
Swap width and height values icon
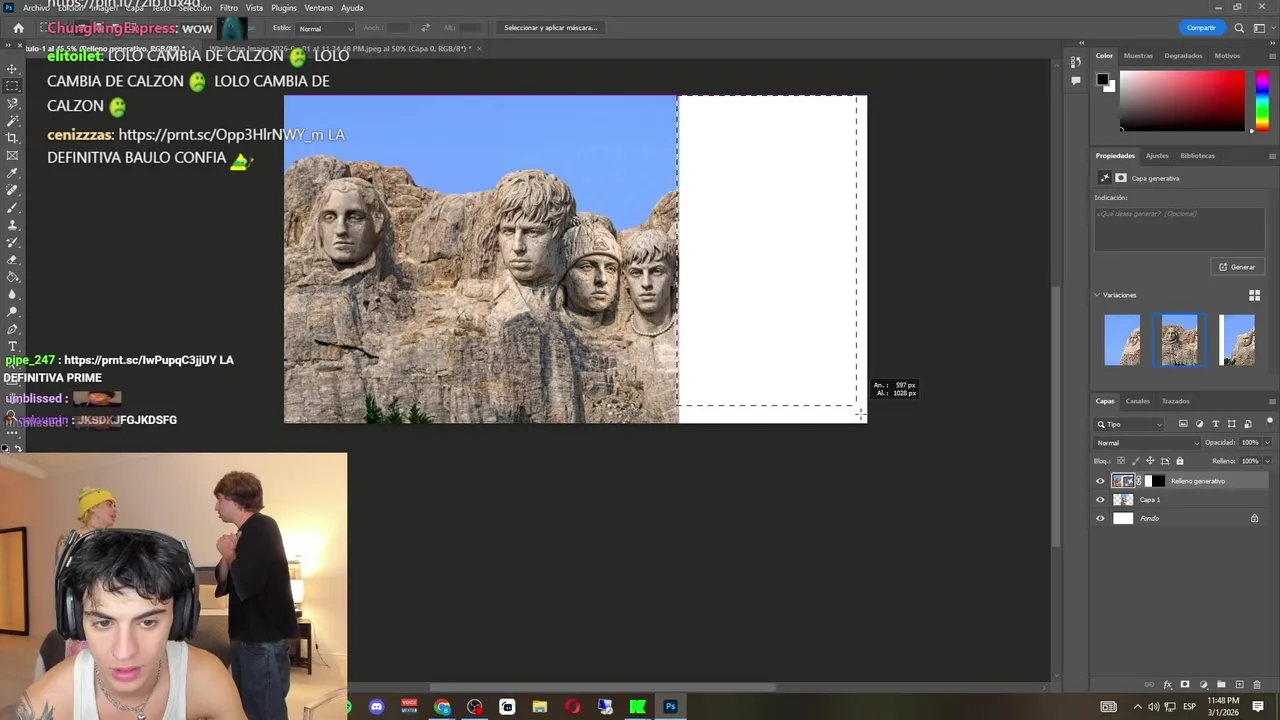(425, 28)
